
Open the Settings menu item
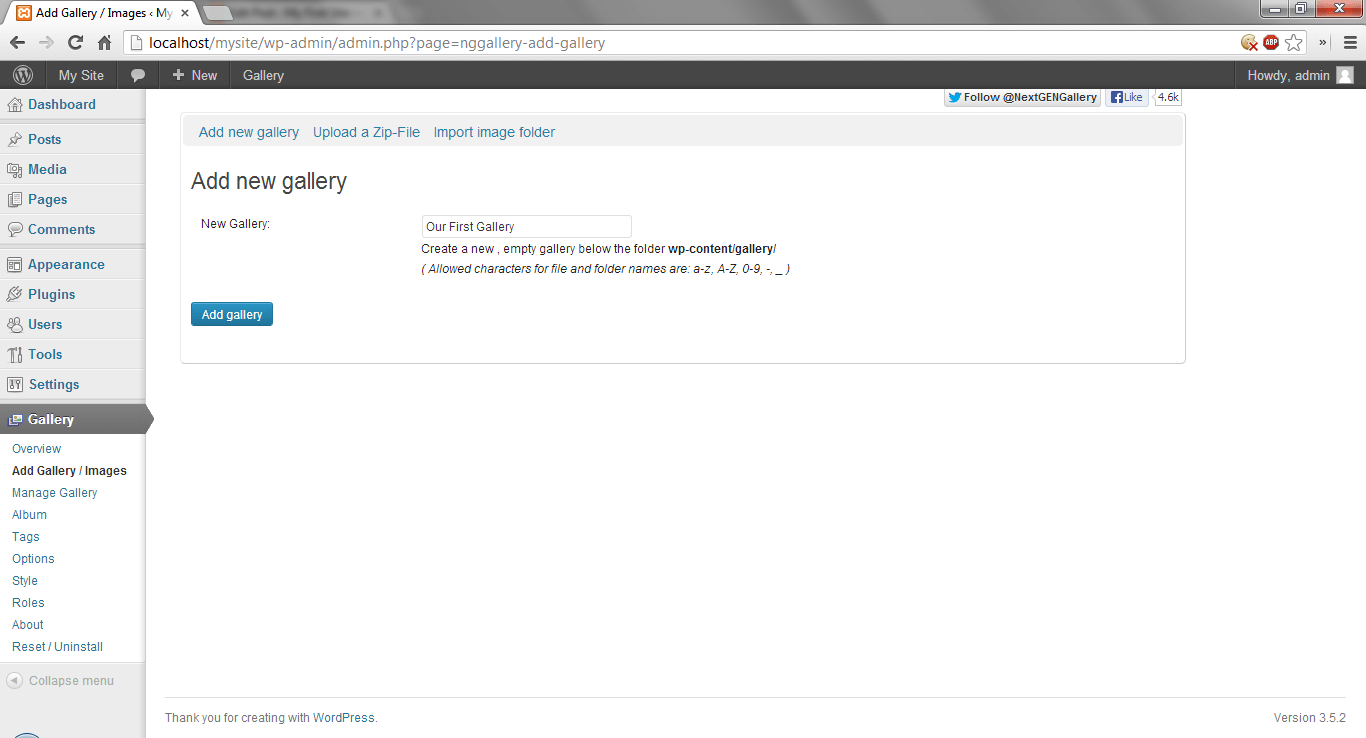pyautogui.click(x=53, y=384)
